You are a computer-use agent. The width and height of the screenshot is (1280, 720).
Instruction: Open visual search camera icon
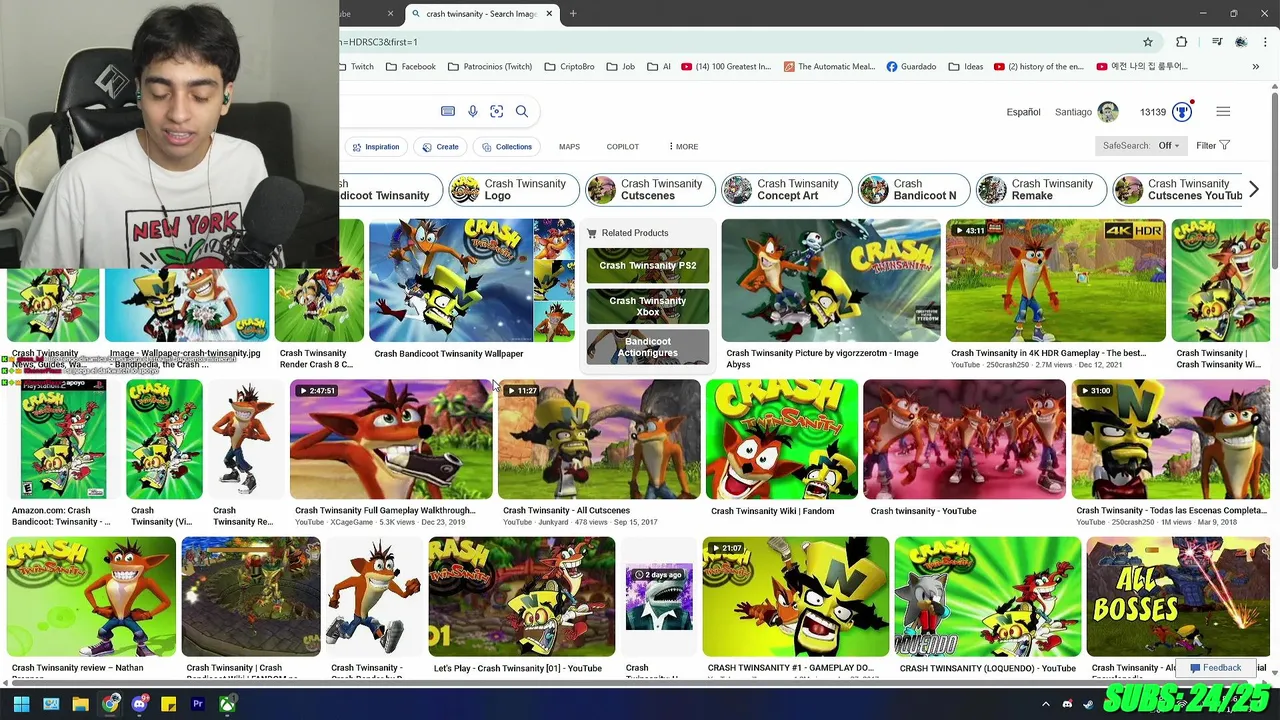tap(497, 111)
